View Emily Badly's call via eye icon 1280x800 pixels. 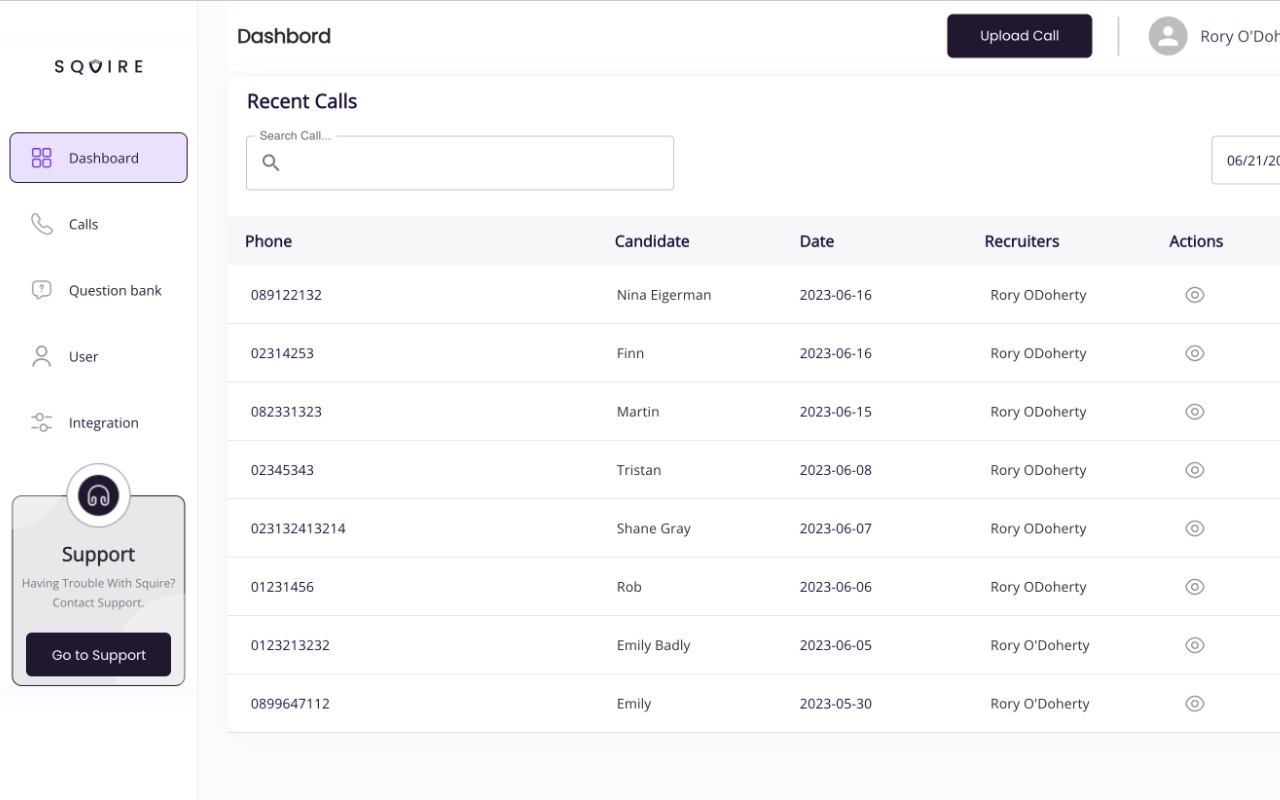(1194, 645)
